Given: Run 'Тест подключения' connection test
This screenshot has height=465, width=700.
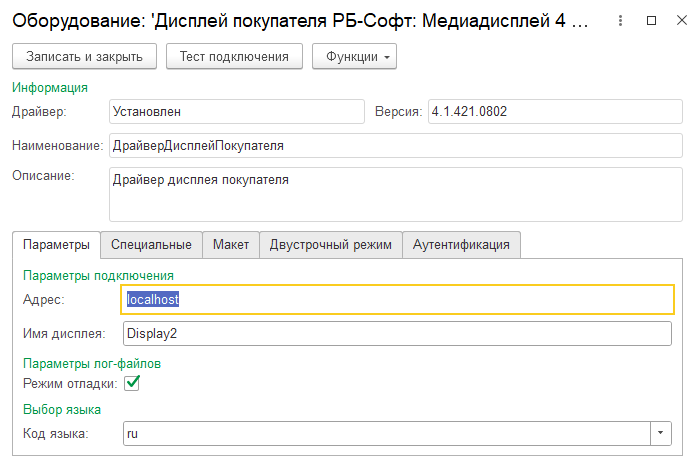Looking at the screenshot, I should pyautogui.click(x=234, y=57).
